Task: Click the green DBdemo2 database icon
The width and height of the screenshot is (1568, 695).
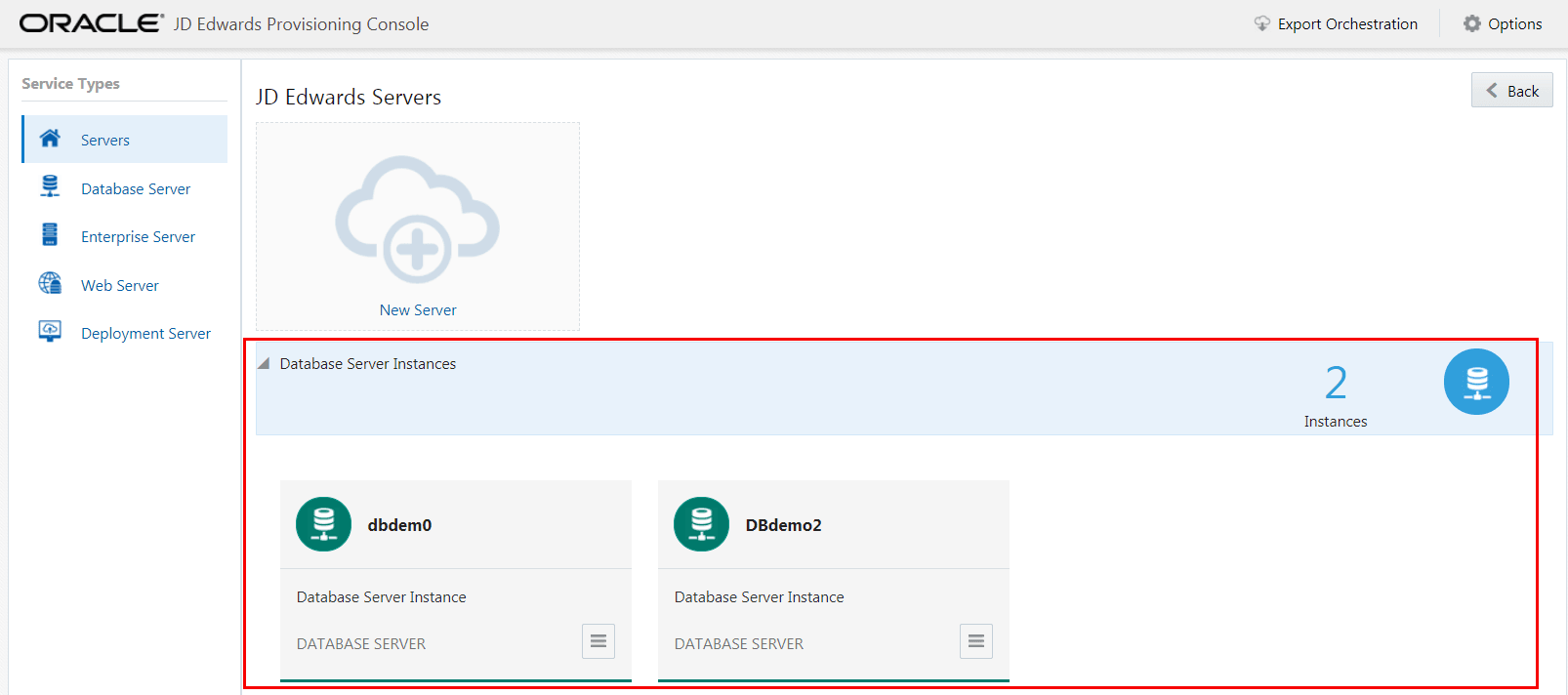Action: pyautogui.click(x=701, y=524)
